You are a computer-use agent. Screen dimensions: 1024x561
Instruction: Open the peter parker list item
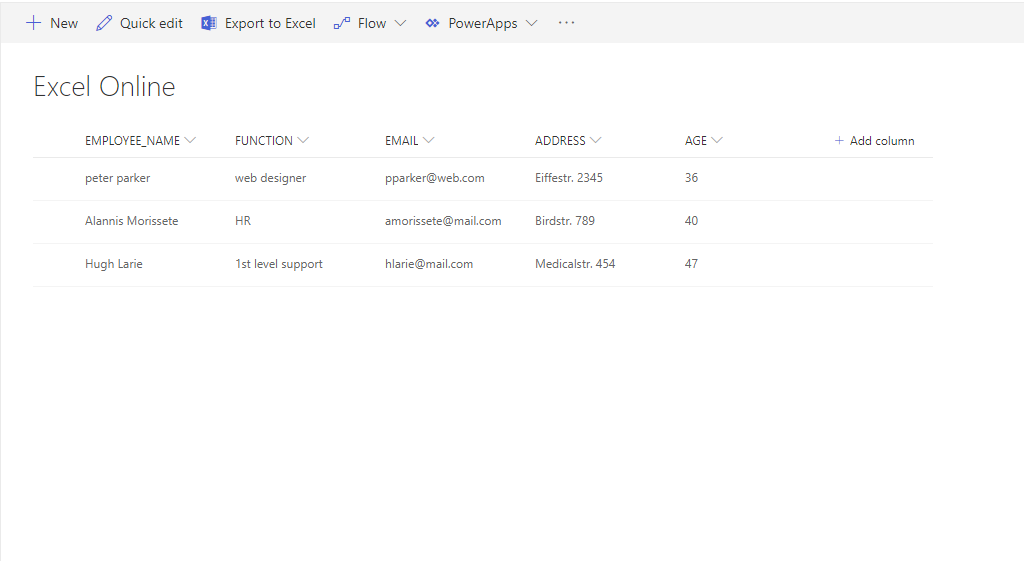click(117, 178)
